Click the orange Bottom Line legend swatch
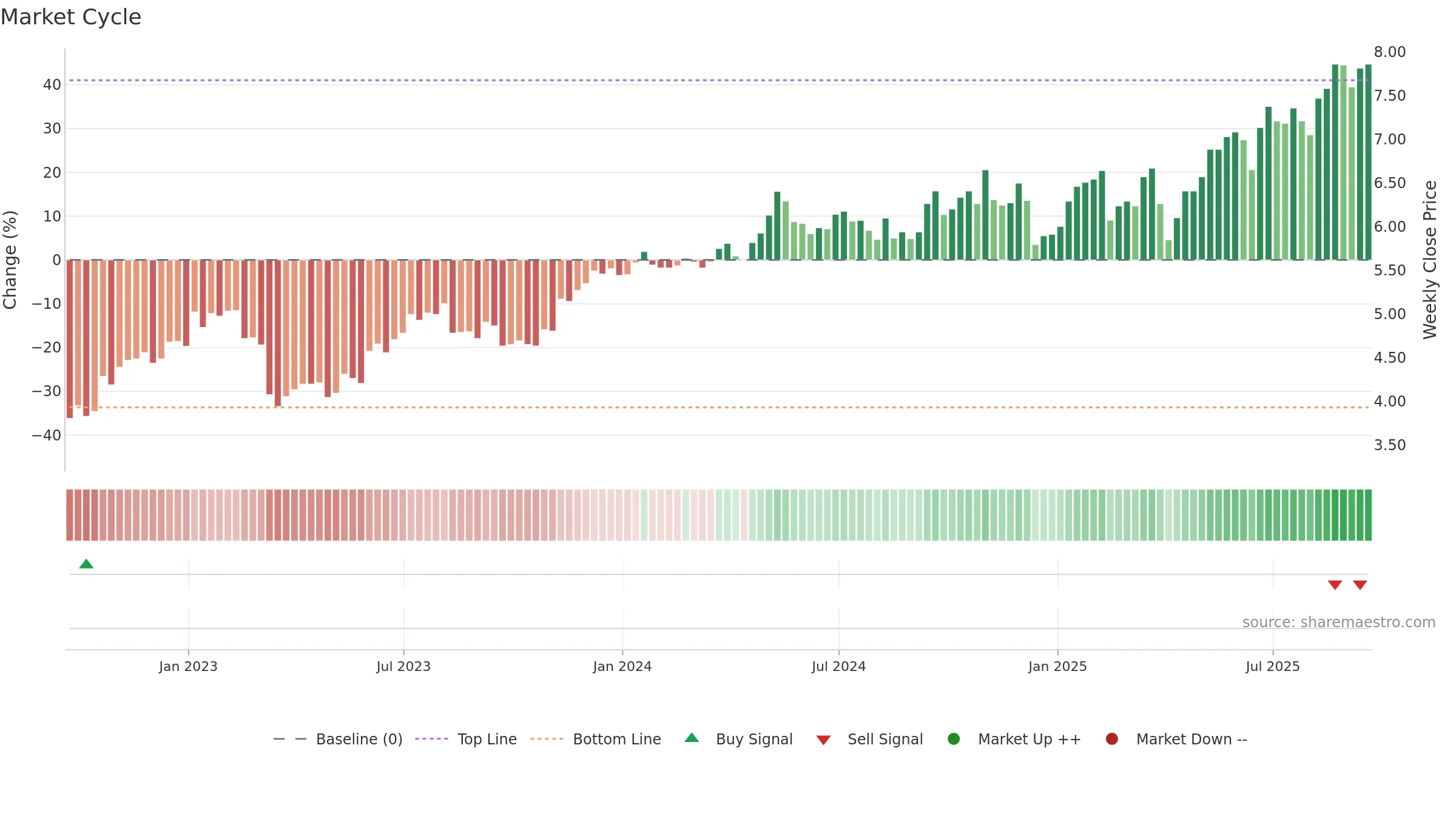This screenshot has height=819, width=1456. (547, 739)
